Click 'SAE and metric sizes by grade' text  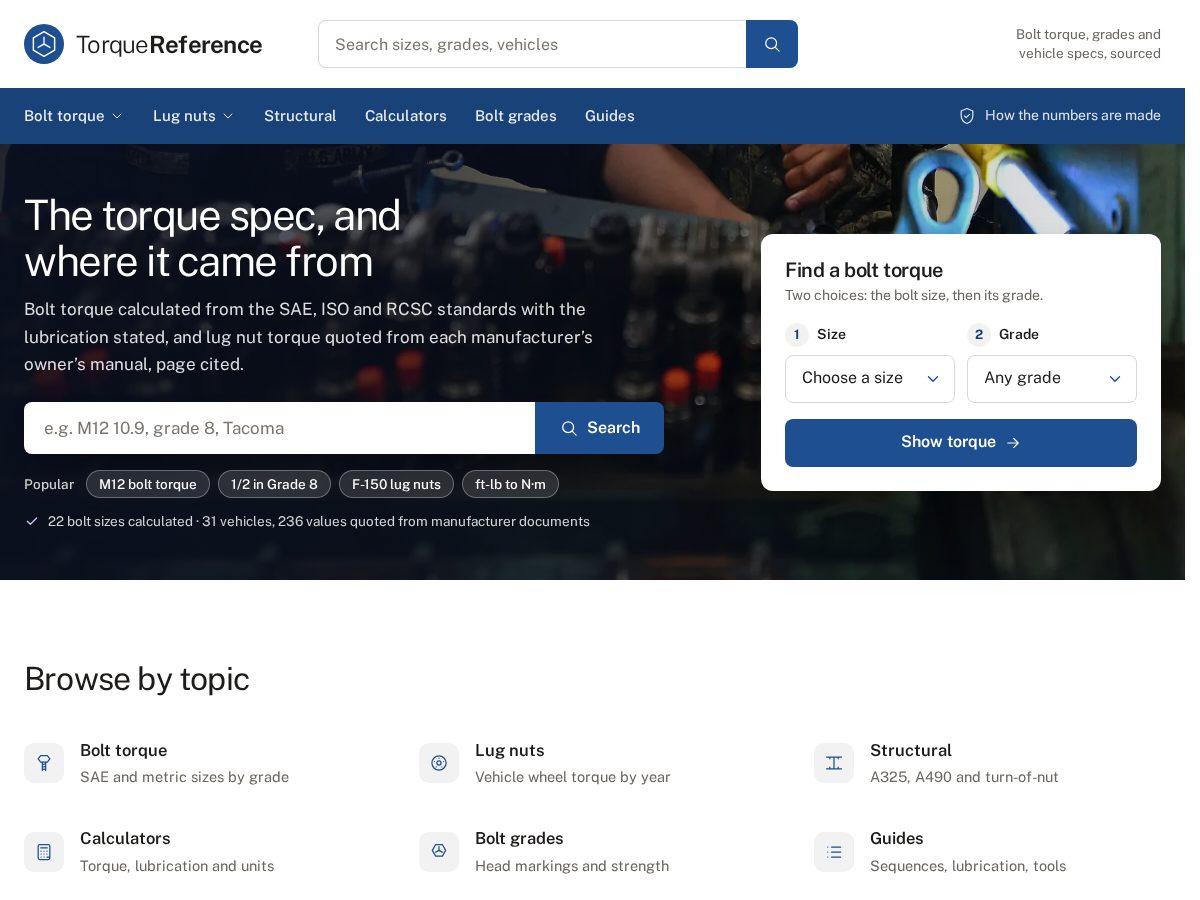pyautogui.click(x=184, y=777)
